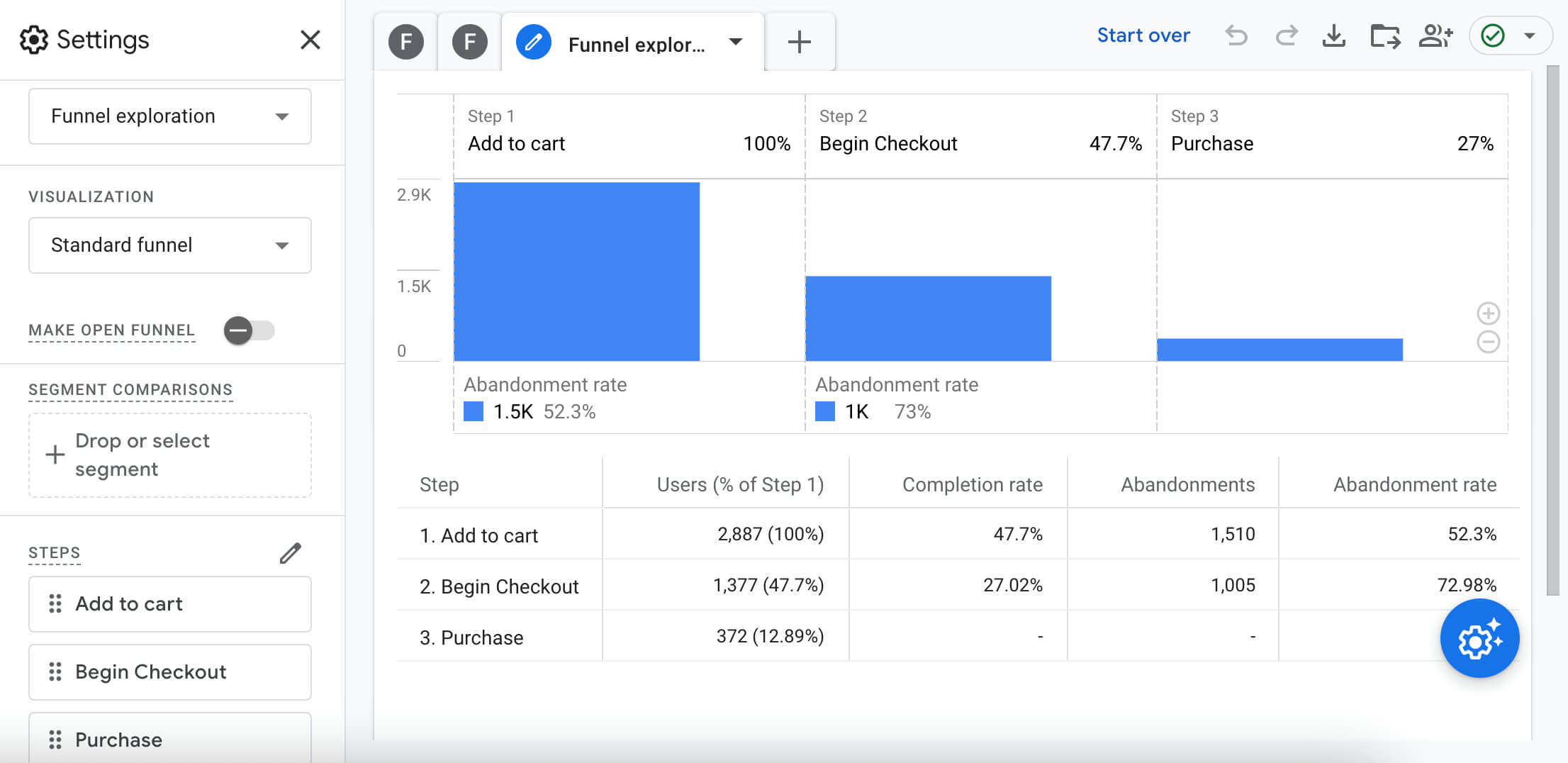This screenshot has width=1568, height=763.
Task: Share the exploration with collaborators
Action: point(1436,35)
